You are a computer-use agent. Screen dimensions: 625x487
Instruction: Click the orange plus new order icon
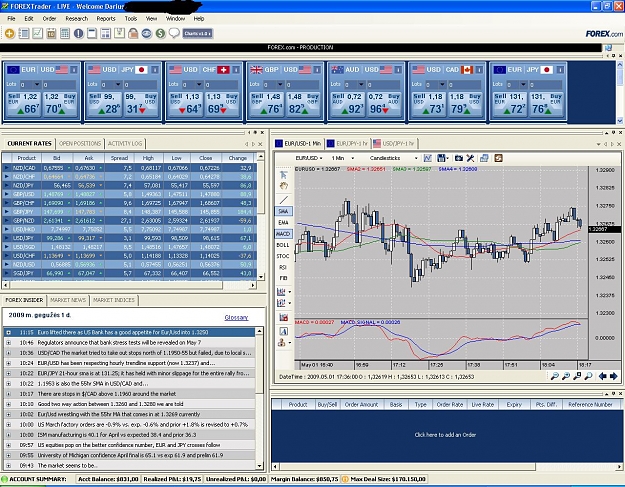pyautogui.click(x=10, y=33)
